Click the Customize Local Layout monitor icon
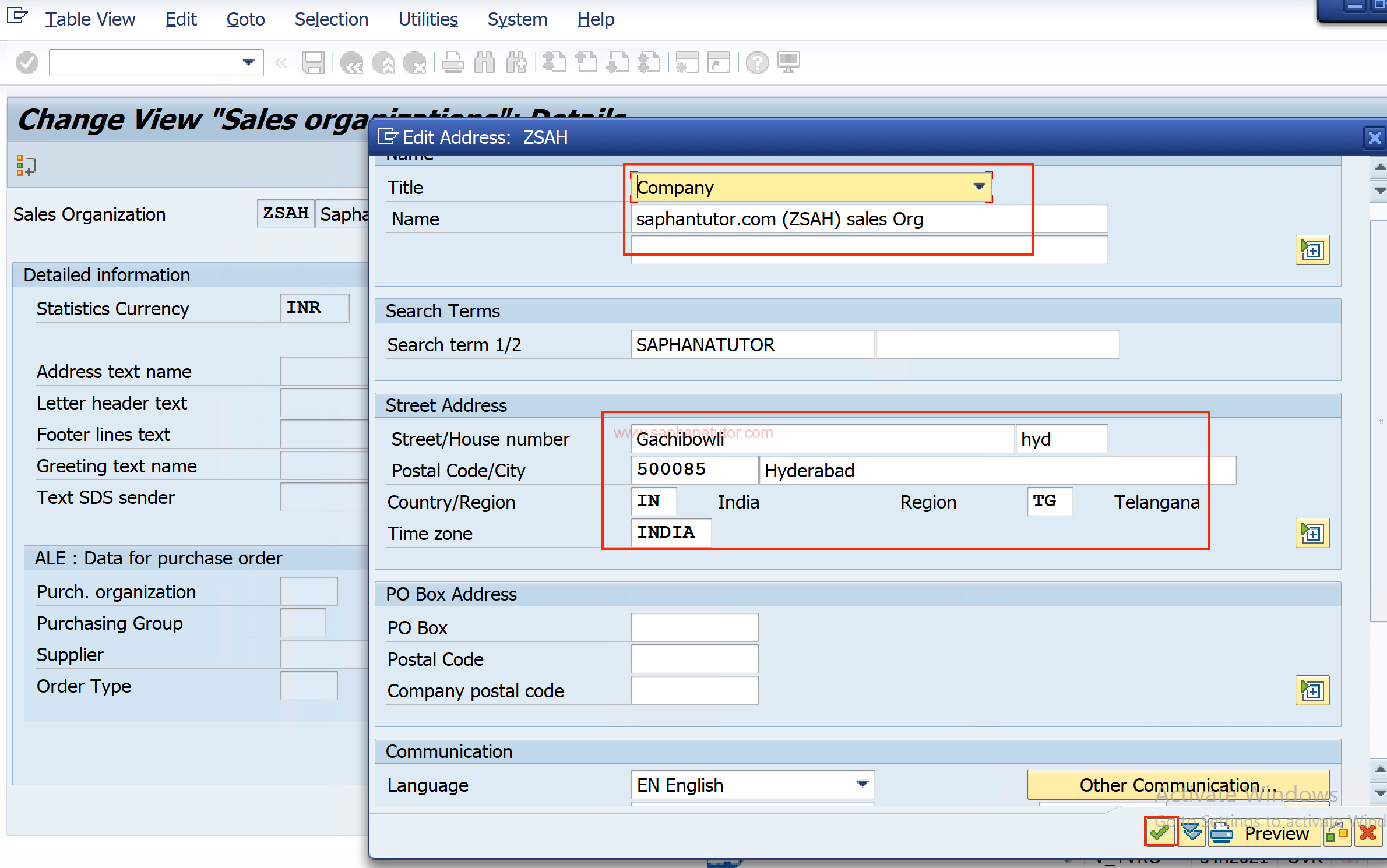 point(788,62)
